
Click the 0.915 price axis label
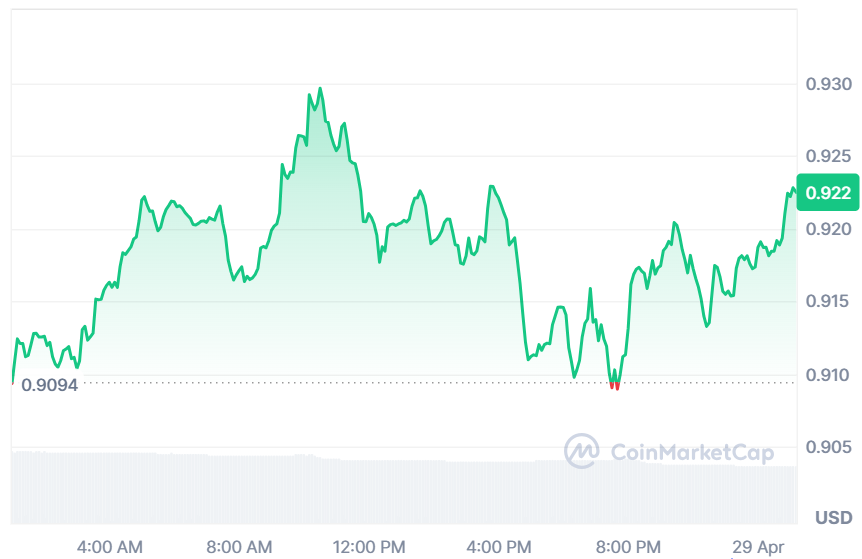click(x=828, y=301)
